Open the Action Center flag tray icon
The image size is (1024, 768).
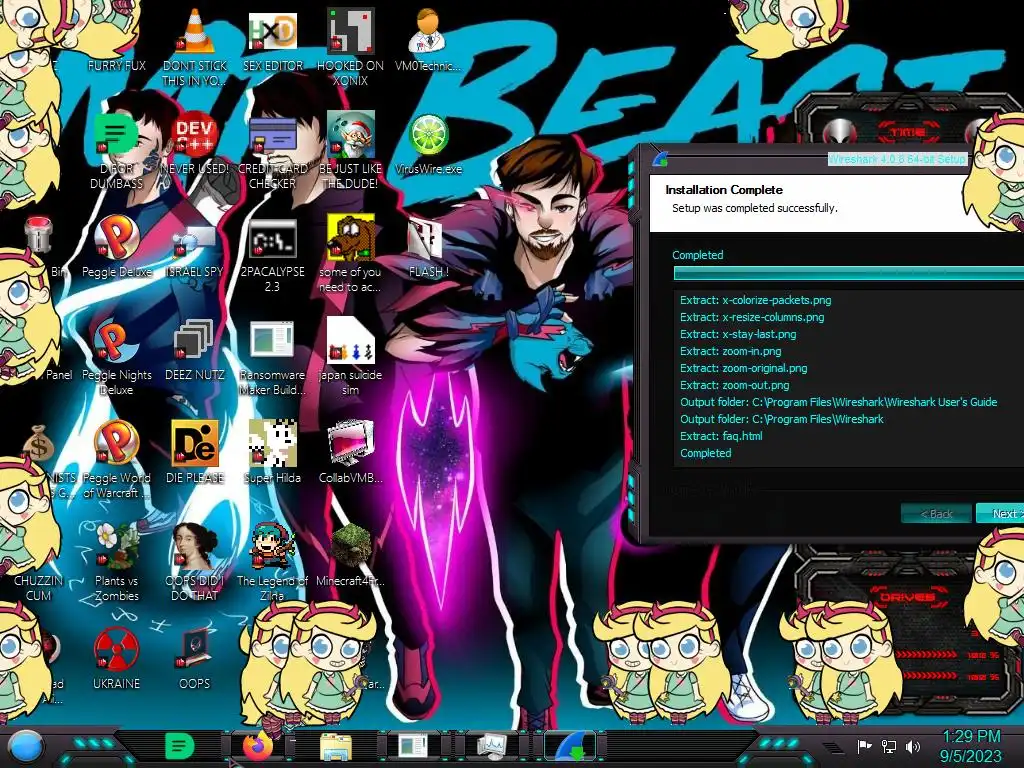point(864,746)
